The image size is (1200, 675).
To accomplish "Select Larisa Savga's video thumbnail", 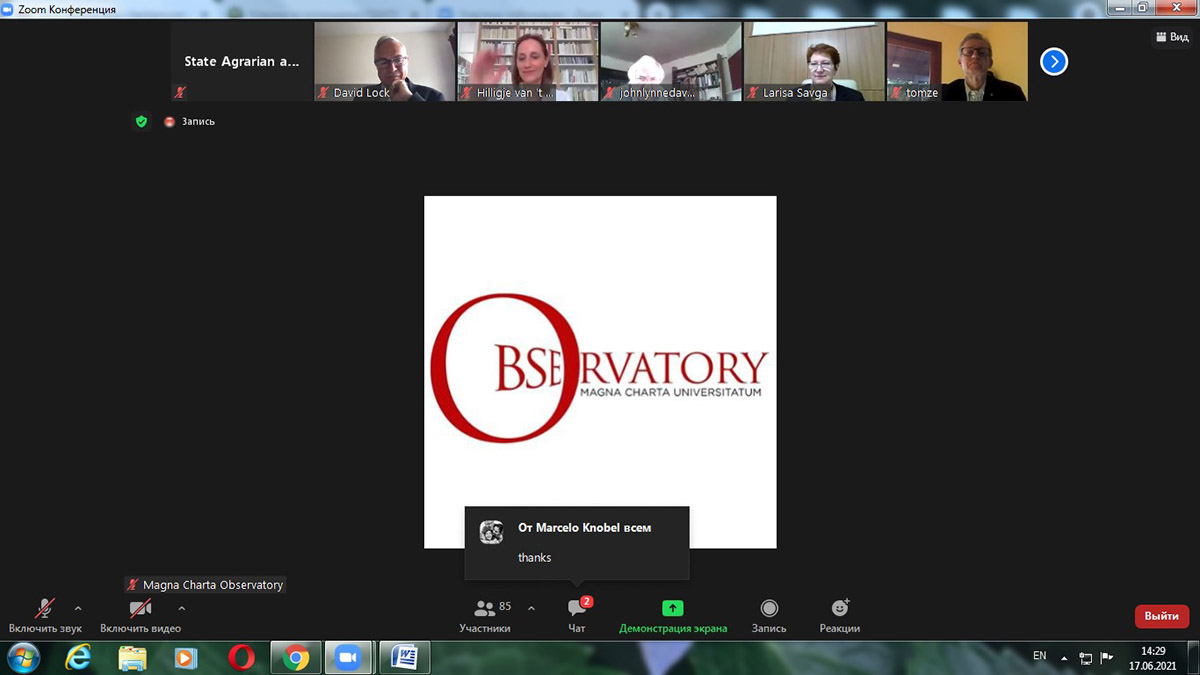I will pos(814,62).
